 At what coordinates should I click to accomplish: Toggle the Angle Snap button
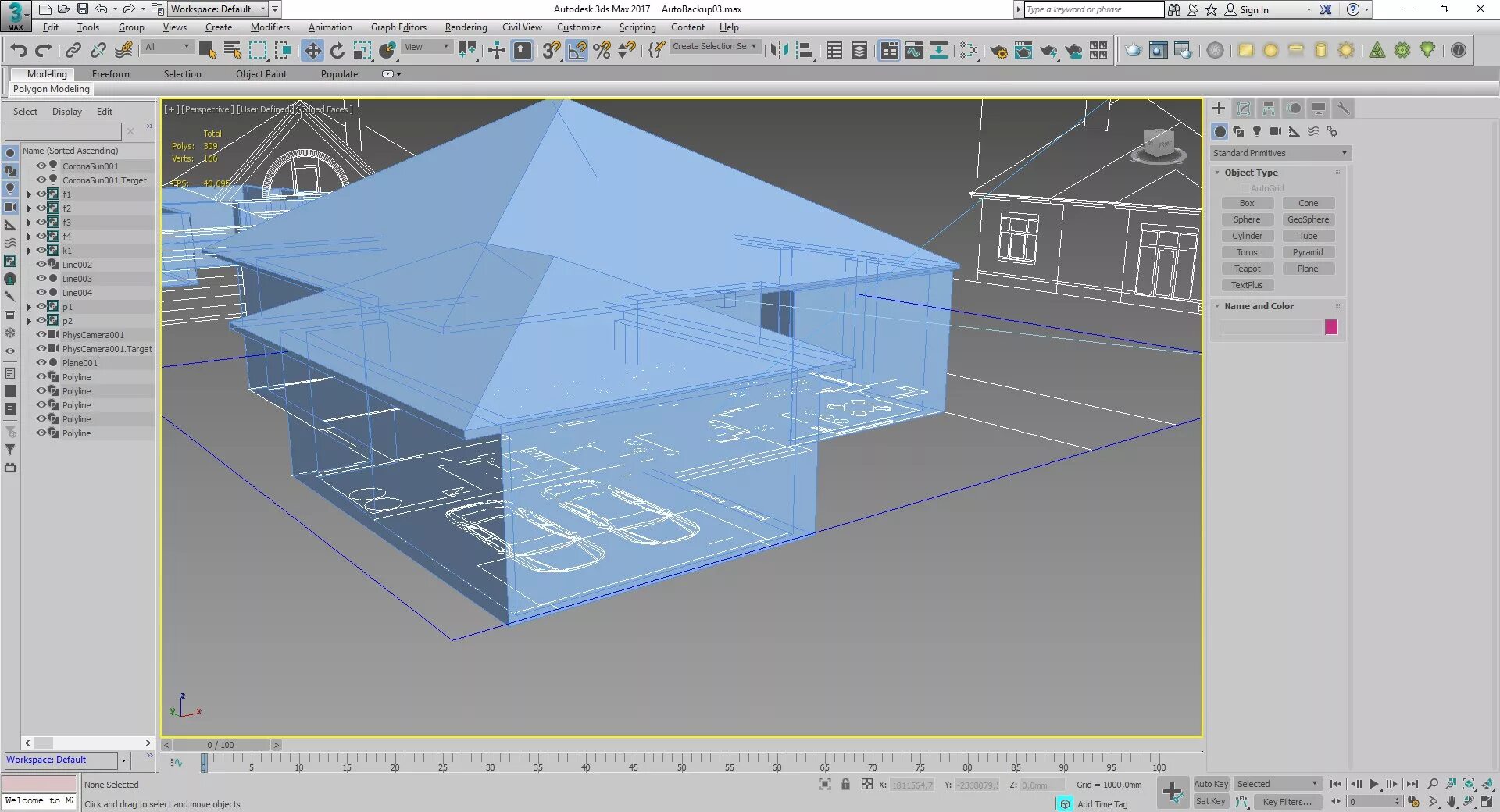click(577, 51)
